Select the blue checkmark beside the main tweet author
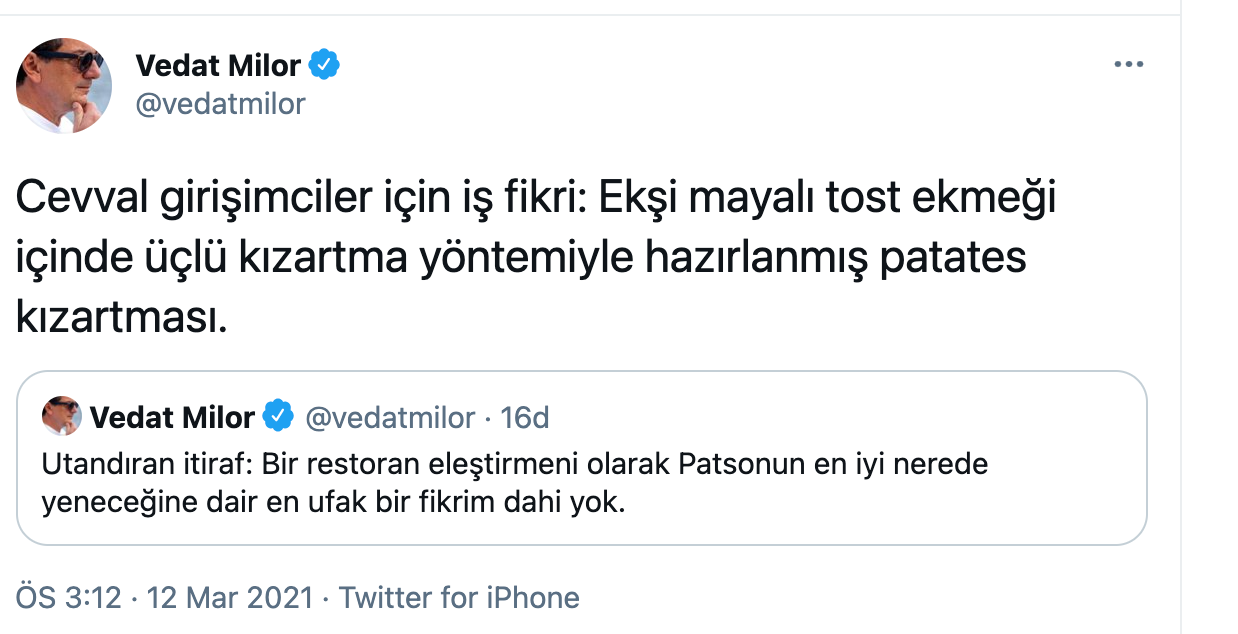 point(326,63)
